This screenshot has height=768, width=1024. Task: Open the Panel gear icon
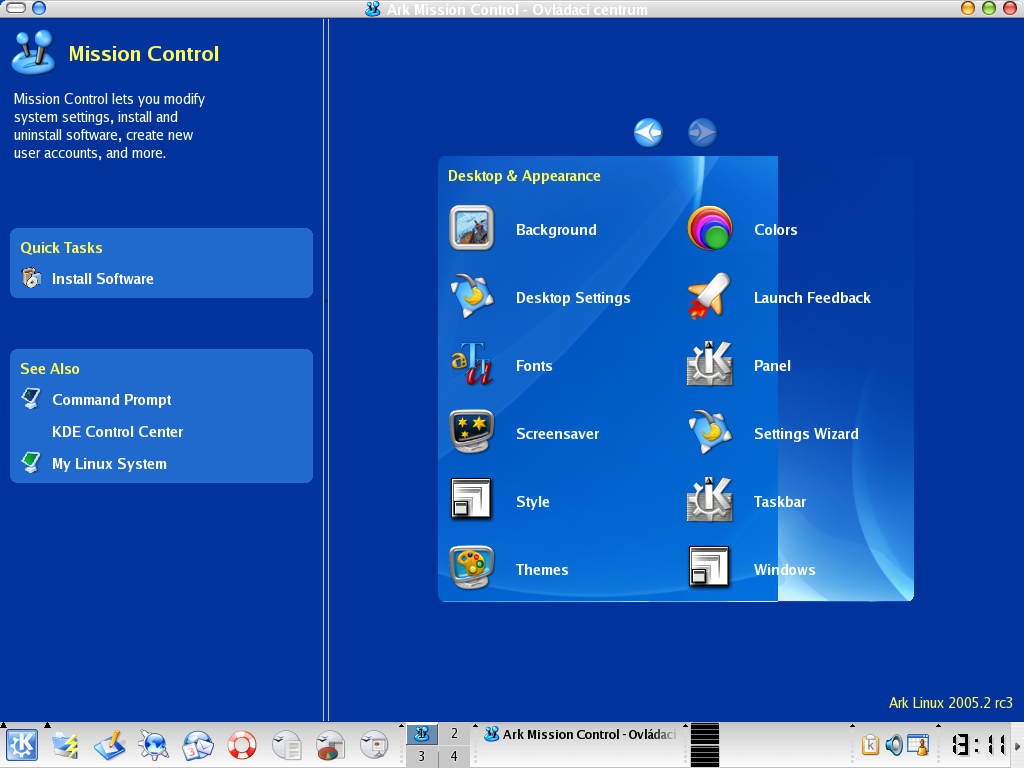(709, 364)
